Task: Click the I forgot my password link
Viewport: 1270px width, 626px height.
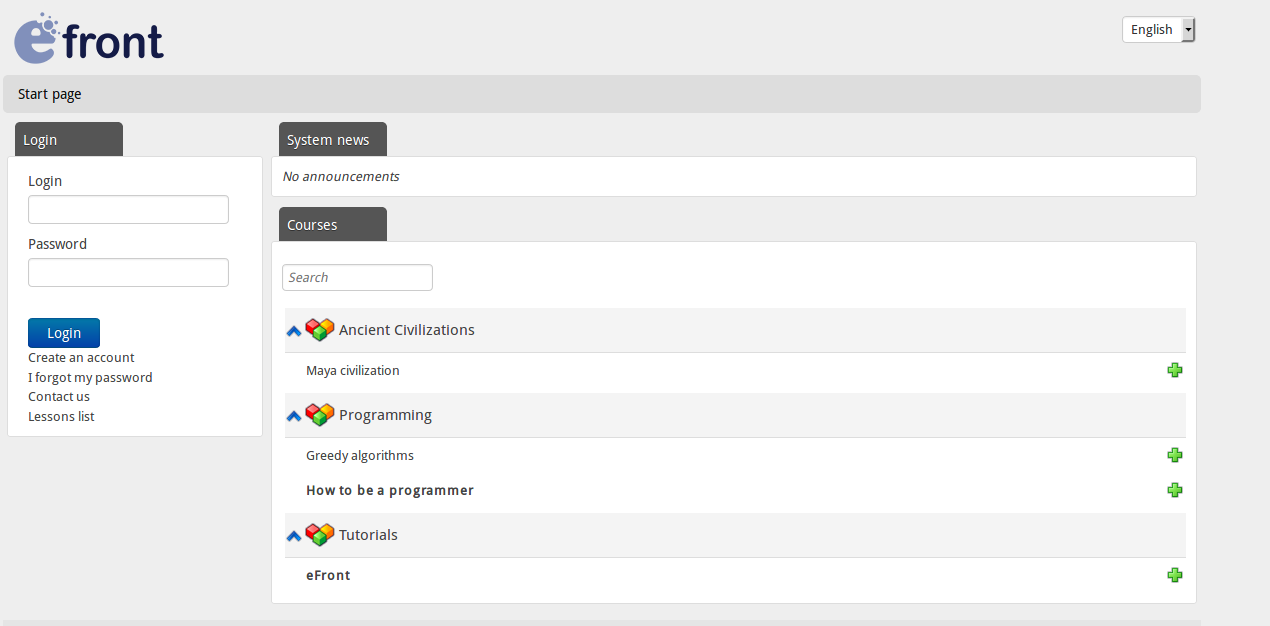Action: [x=90, y=377]
